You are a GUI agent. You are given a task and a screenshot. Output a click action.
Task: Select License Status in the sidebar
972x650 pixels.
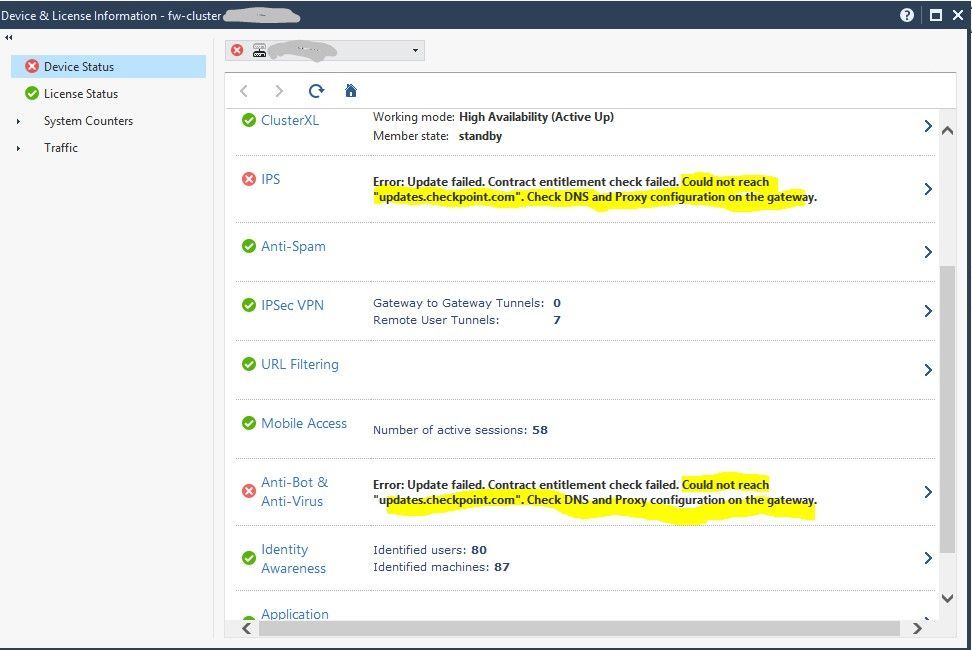click(81, 94)
